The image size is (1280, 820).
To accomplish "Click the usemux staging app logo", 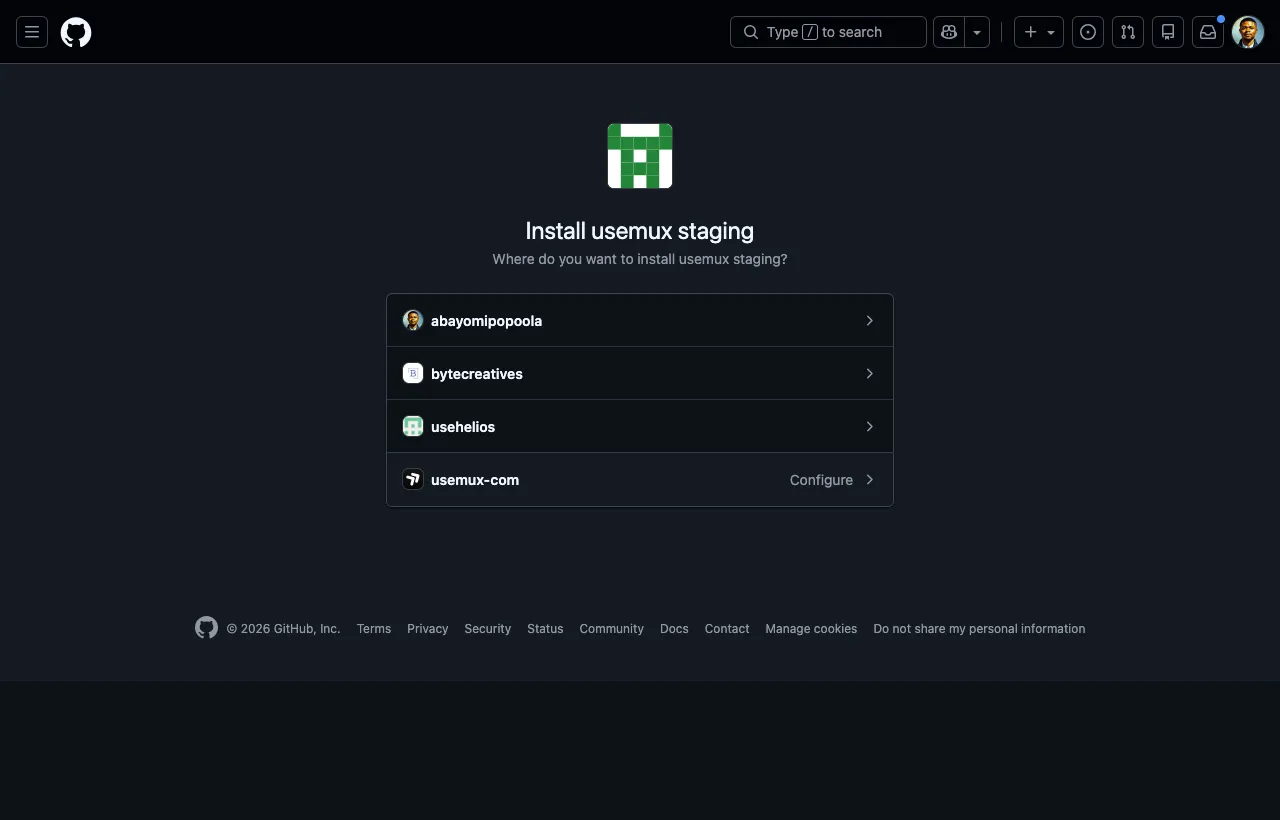I will [x=640, y=156].
